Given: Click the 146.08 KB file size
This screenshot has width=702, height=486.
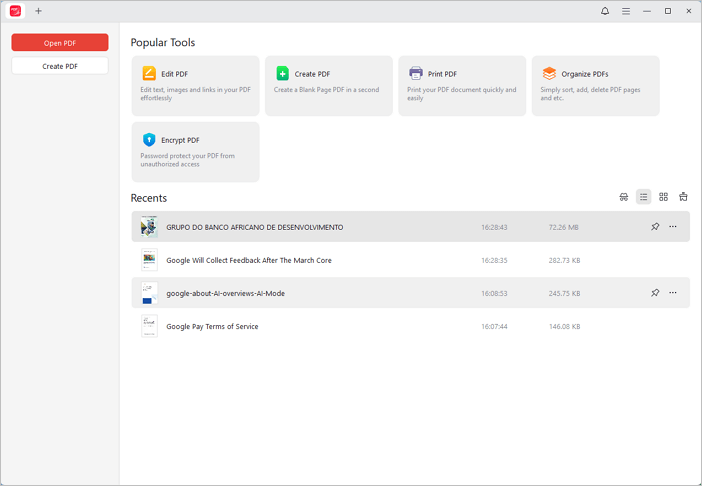Looking at the screenshot, I should 565,327.
